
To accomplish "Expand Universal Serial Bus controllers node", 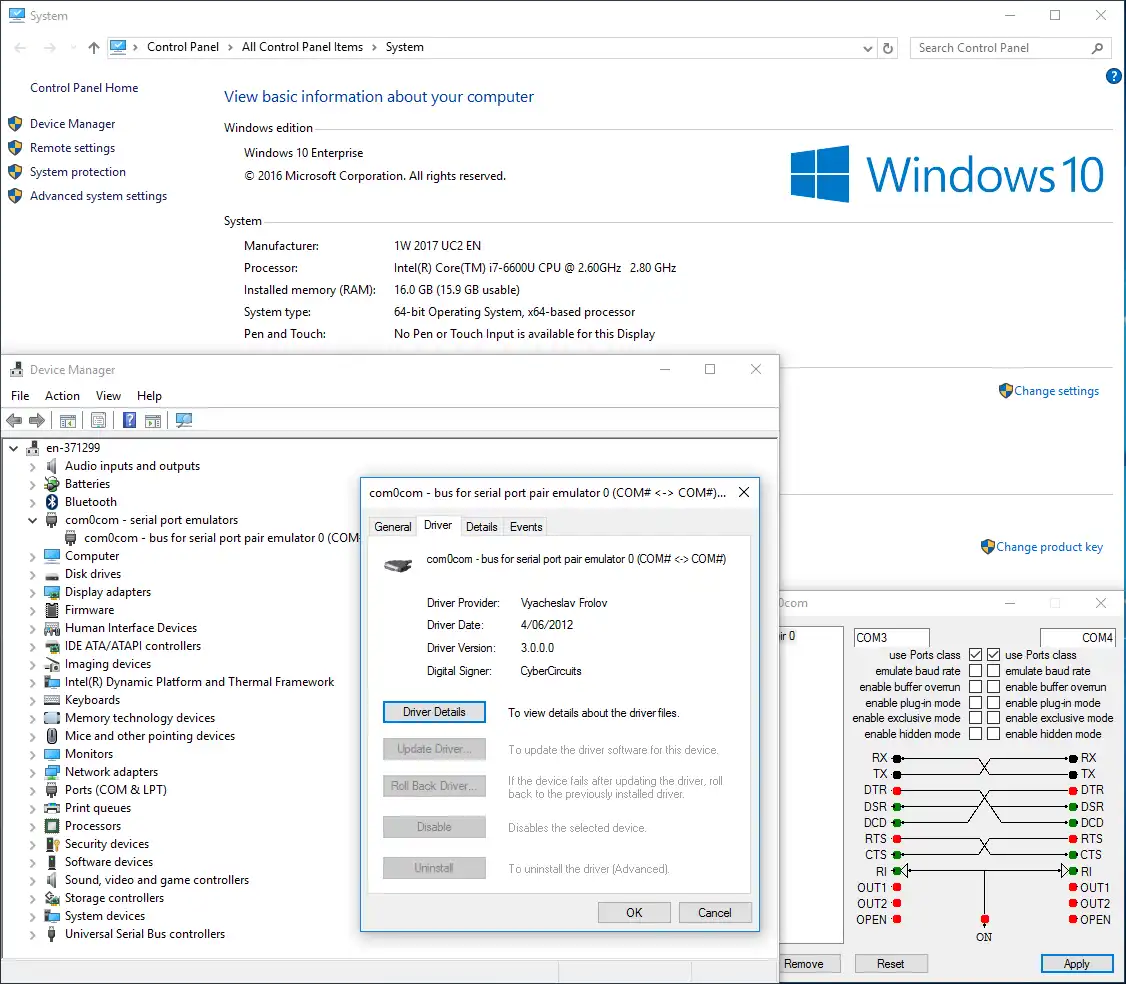I will [x=32, y=934].
